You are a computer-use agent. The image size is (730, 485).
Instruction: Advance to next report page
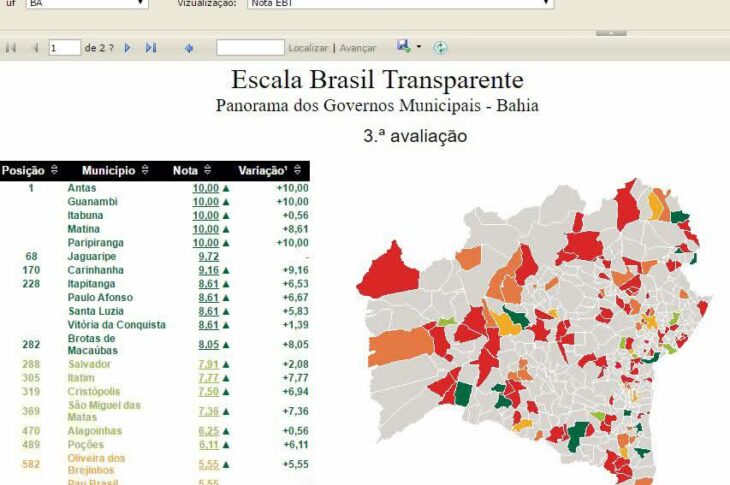(x=127, y=48)
